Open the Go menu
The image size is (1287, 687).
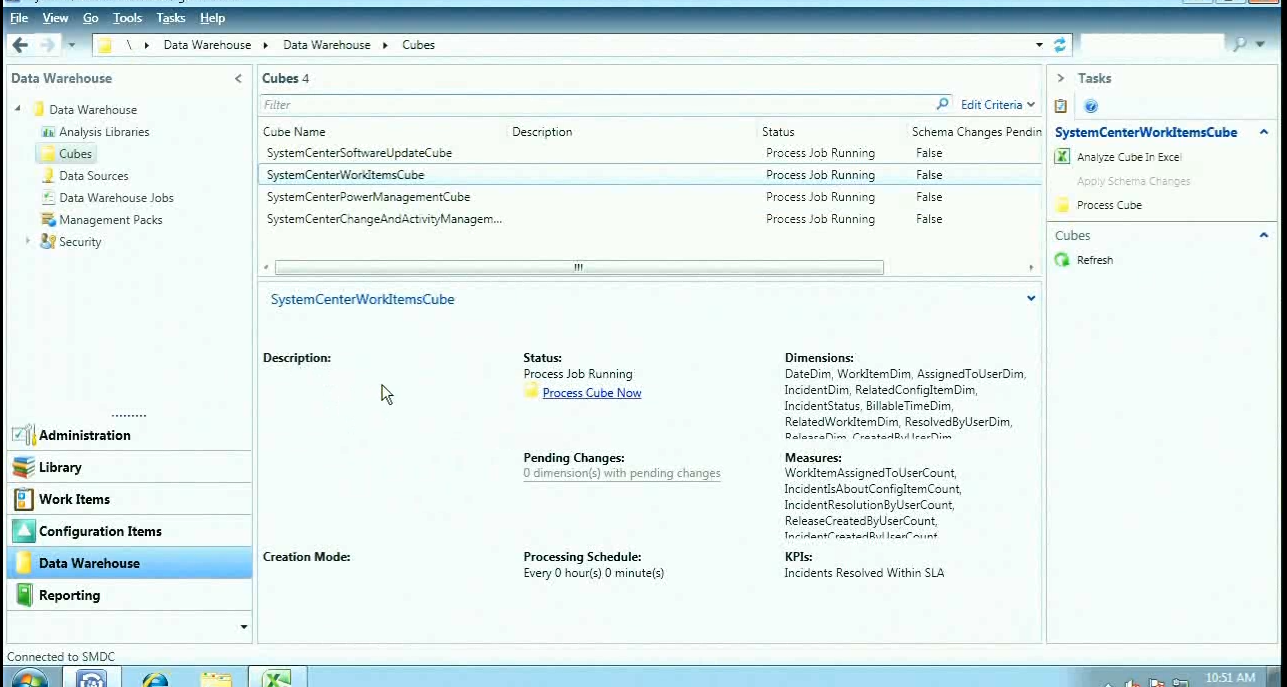(x=91, y=18)
